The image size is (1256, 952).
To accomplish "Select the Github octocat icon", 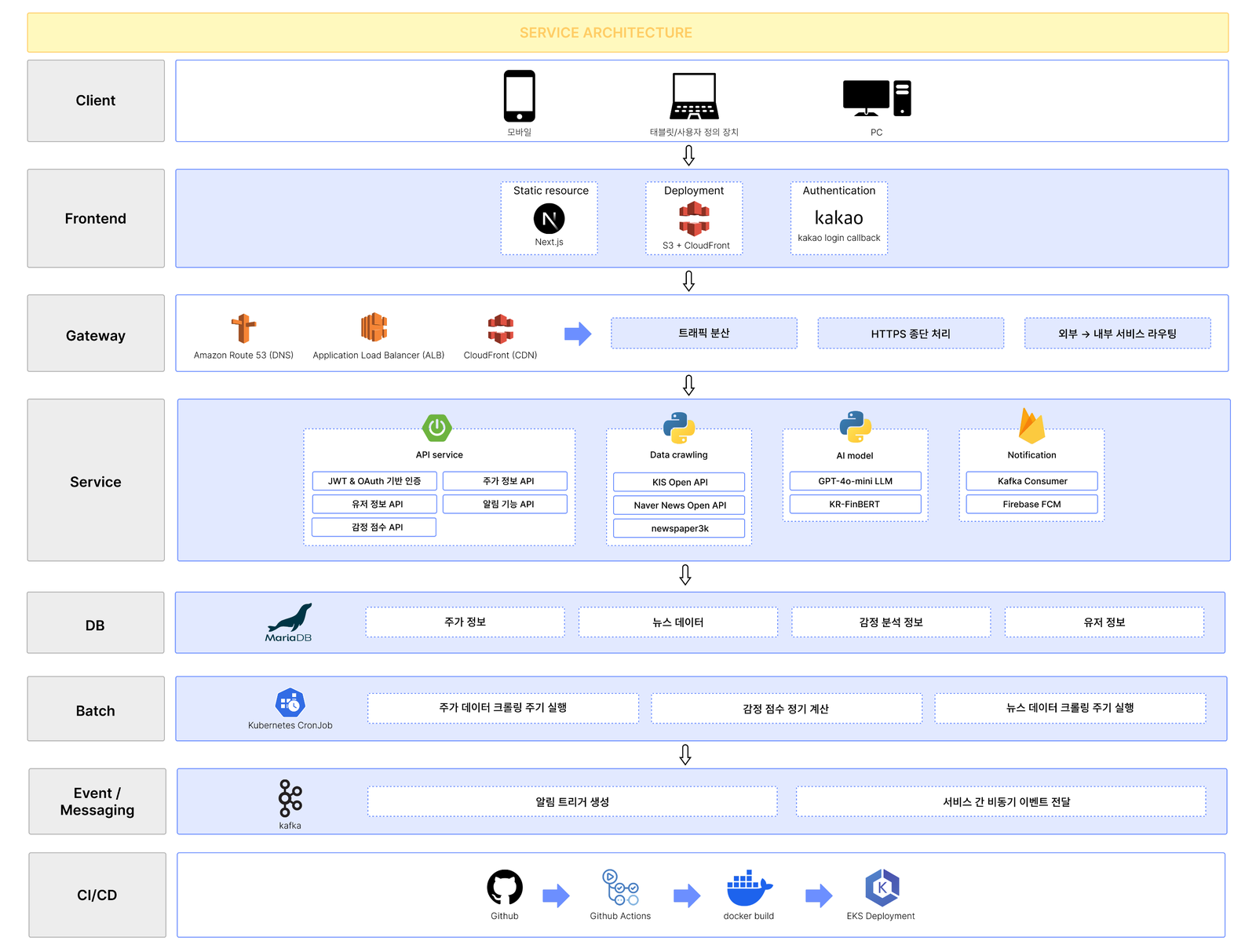I will coord(505,888).
